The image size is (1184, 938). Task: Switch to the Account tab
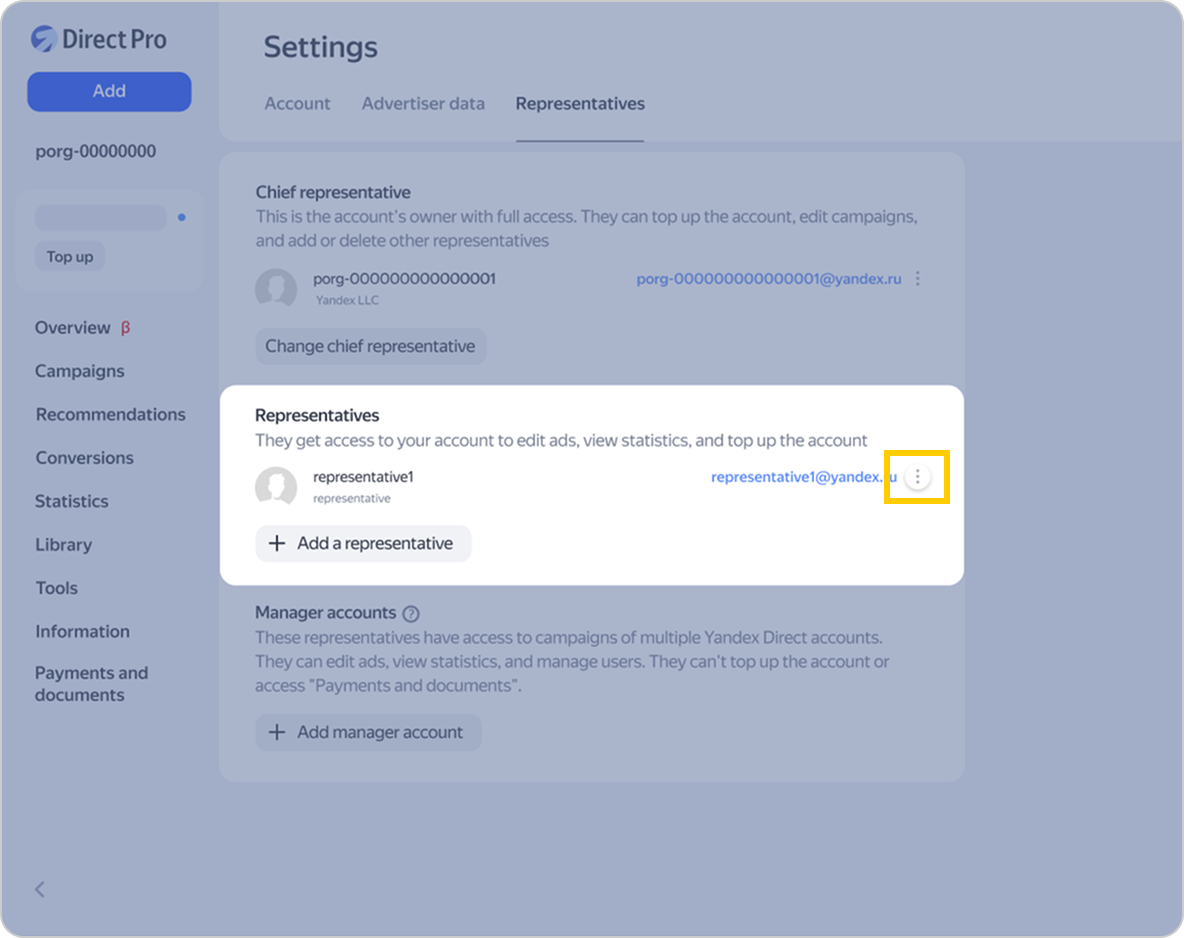click(x=297, y=104)
